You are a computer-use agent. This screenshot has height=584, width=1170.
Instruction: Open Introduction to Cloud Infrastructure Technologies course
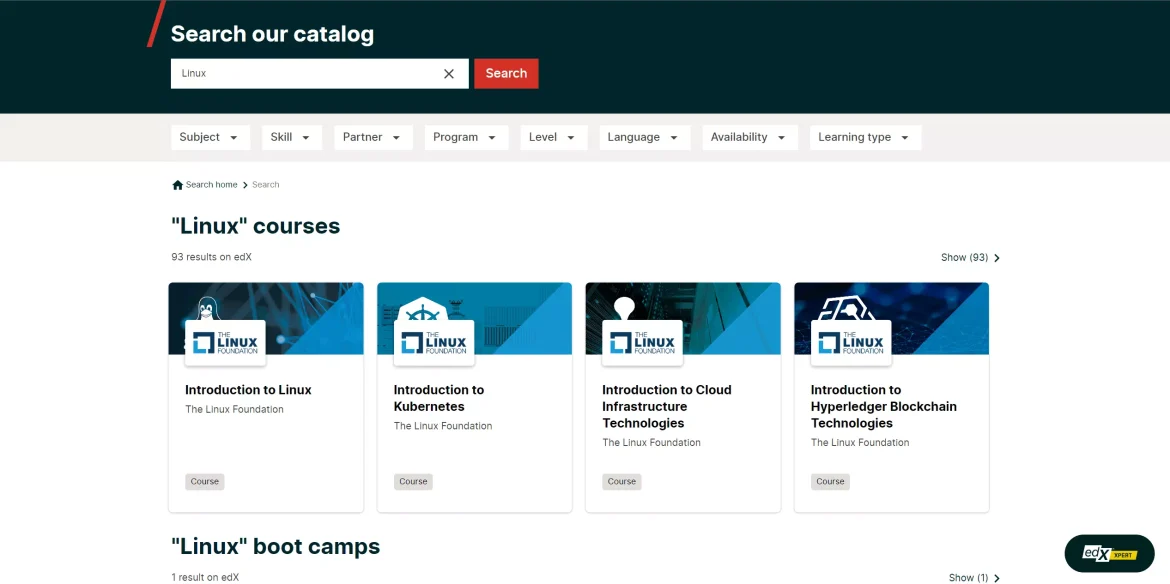[x=683, y=397]
